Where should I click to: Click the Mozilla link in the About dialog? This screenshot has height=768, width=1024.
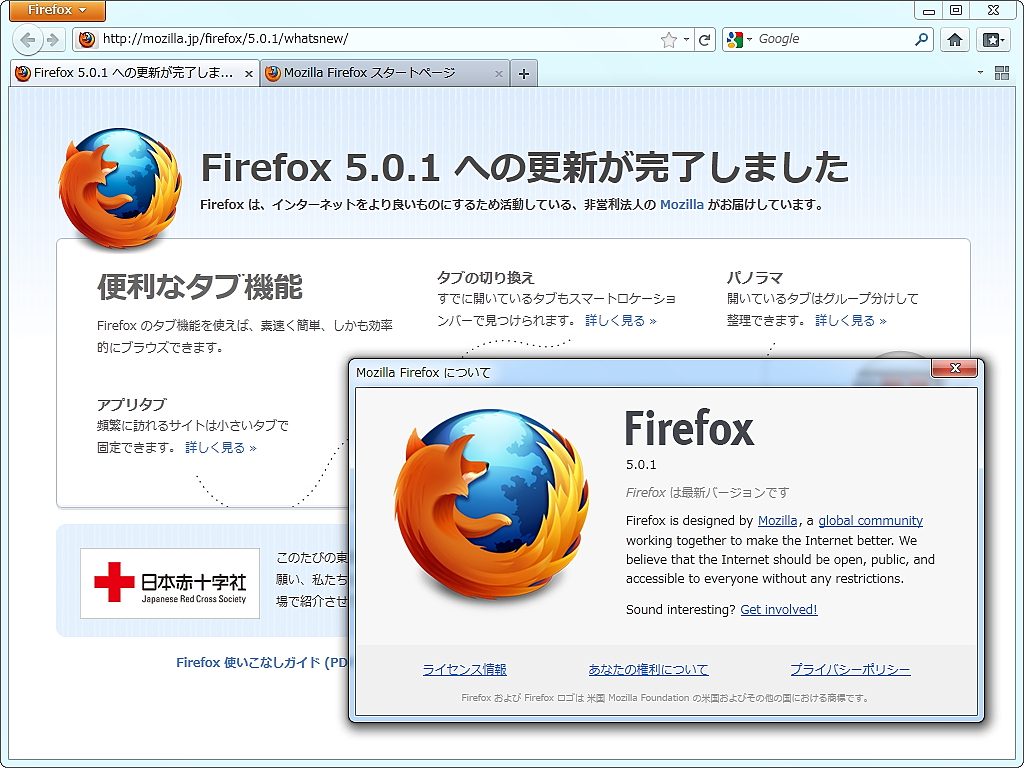click(778, 520)
